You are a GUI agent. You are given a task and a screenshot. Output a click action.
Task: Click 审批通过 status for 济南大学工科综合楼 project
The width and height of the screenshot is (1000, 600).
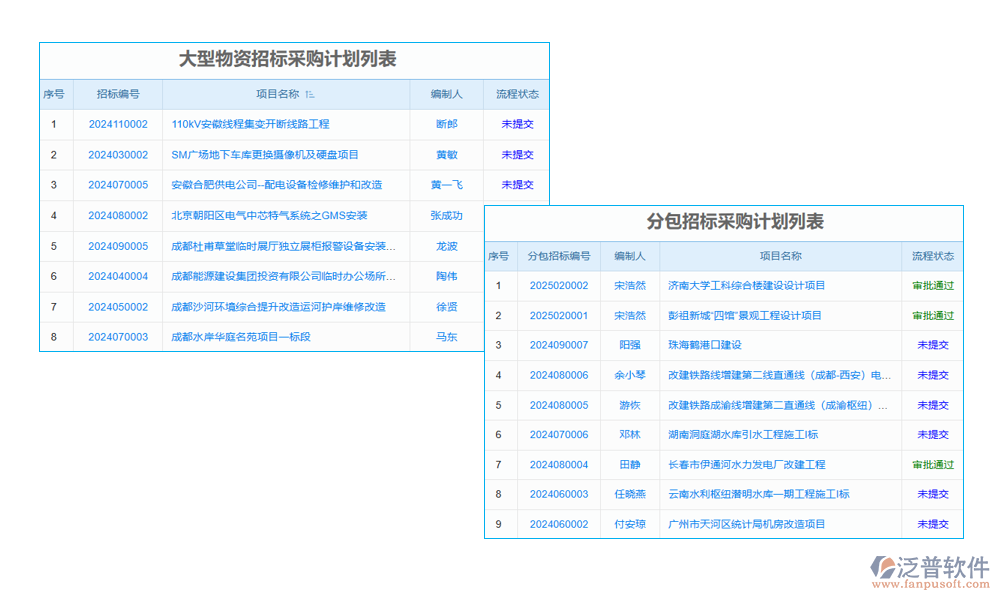click(x=931, y=286)
